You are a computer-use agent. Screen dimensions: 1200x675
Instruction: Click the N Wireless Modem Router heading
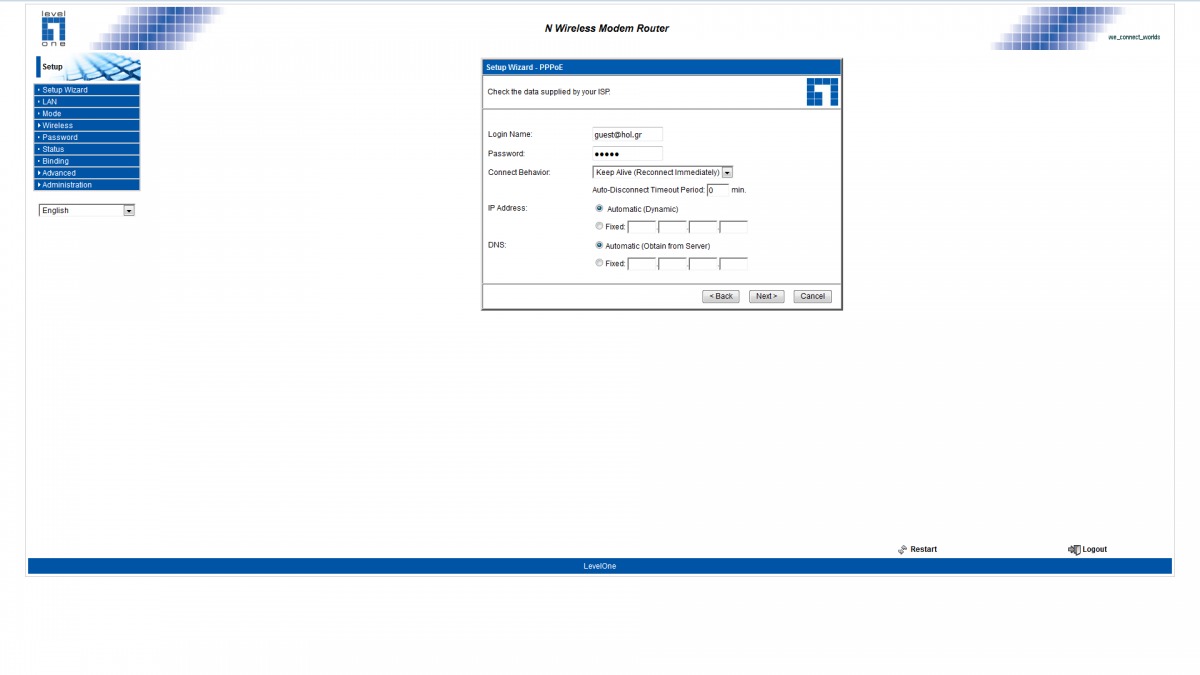tap(607, 28)
